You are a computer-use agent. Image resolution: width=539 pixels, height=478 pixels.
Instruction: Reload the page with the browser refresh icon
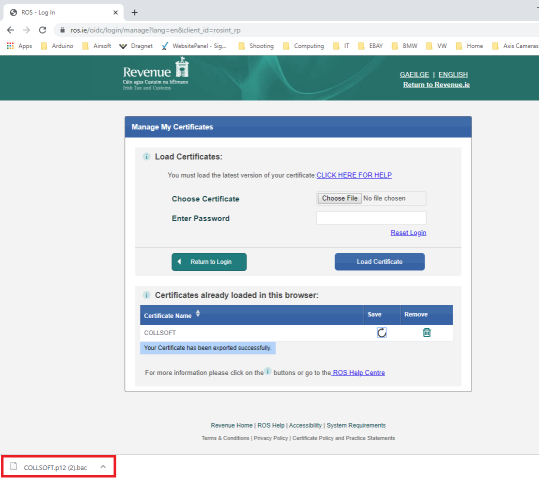coord(42,30)
